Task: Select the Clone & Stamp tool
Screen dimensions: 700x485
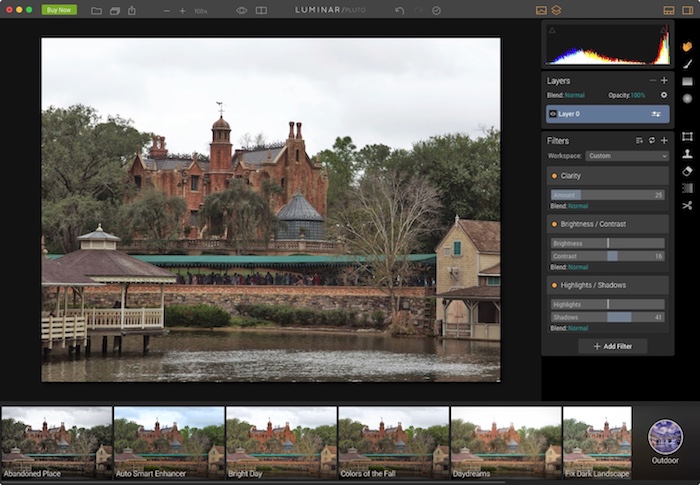Action: coord(687,154)
